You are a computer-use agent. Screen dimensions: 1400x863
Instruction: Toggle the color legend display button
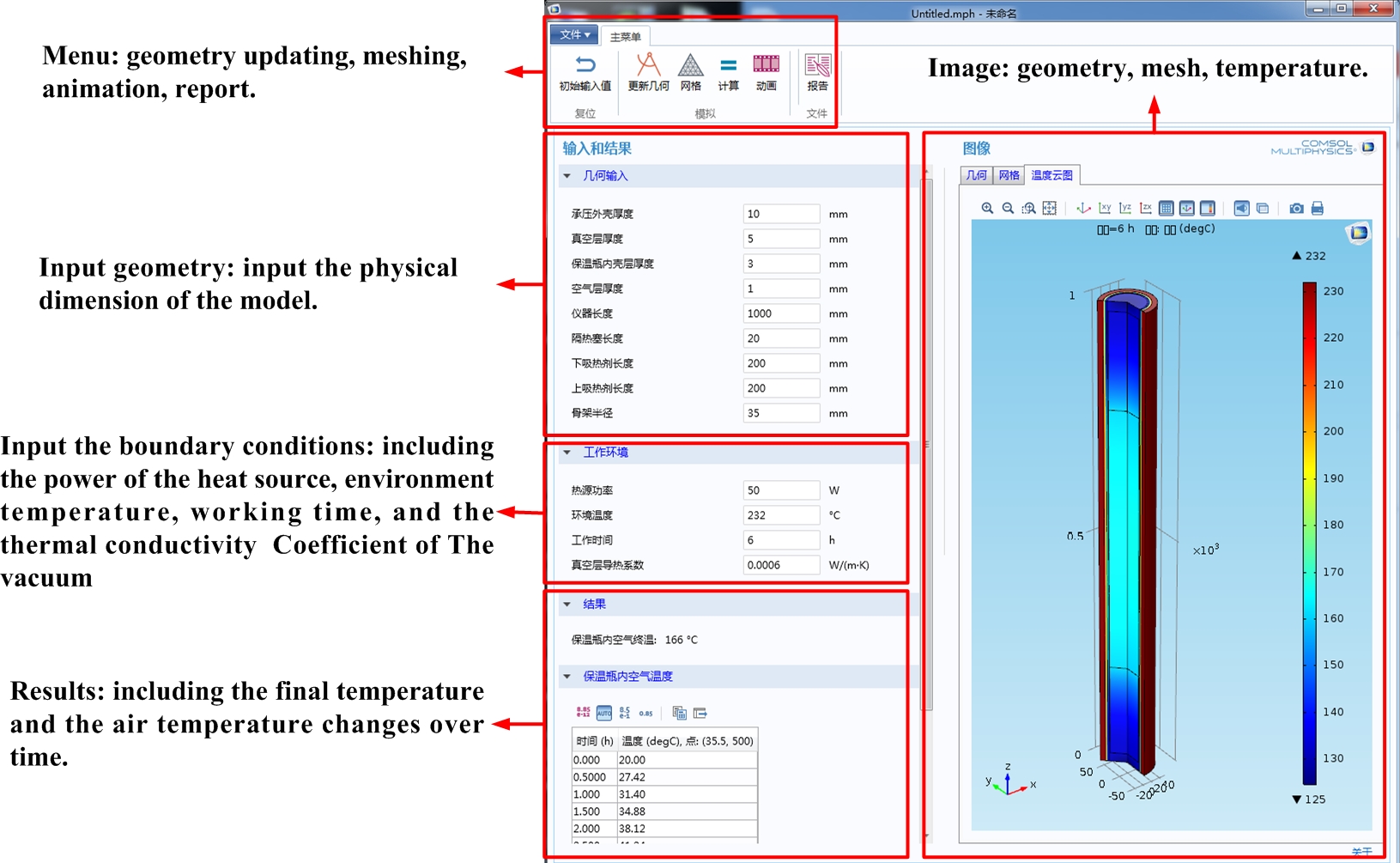pyautogui.click(x=1207, y=208)
